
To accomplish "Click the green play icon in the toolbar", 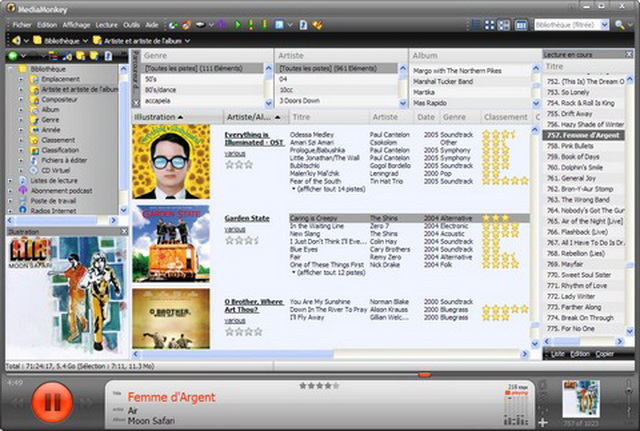I will (237, 25).
